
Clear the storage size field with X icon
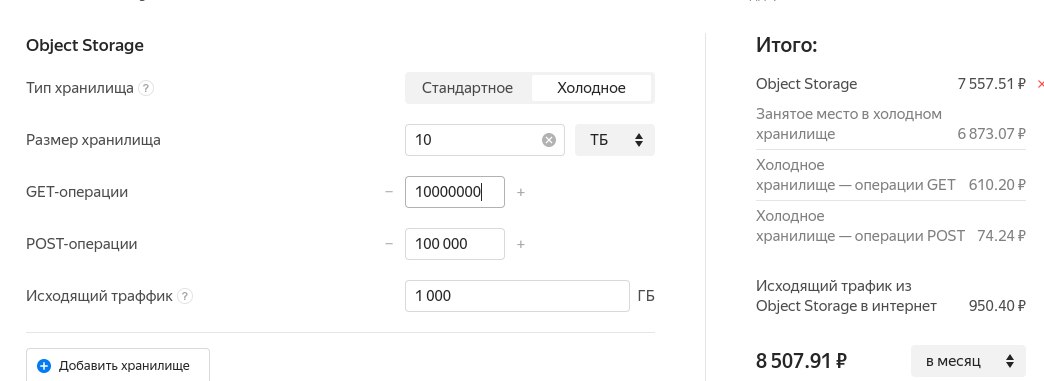549,140
